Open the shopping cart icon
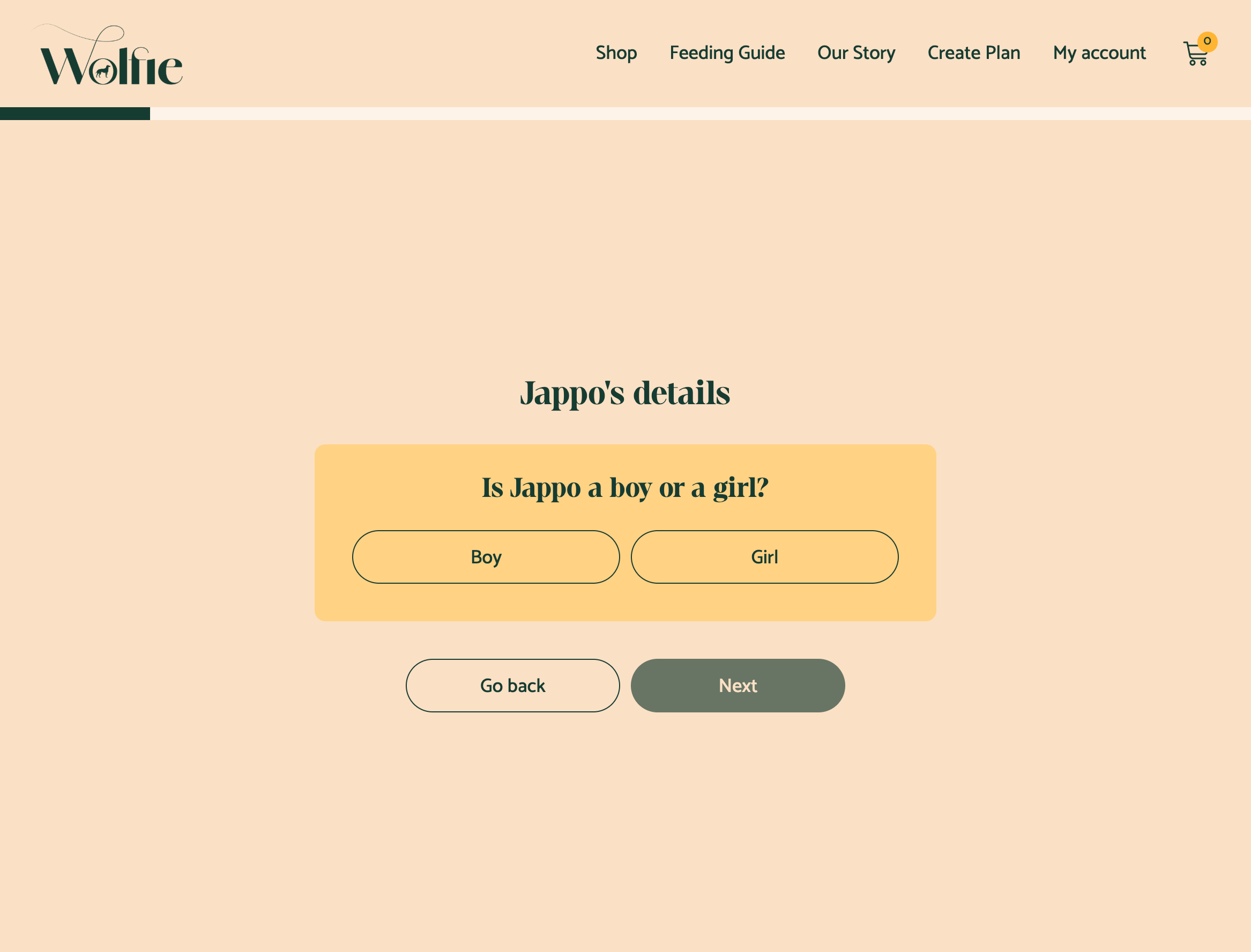 tap(1195, 55)
